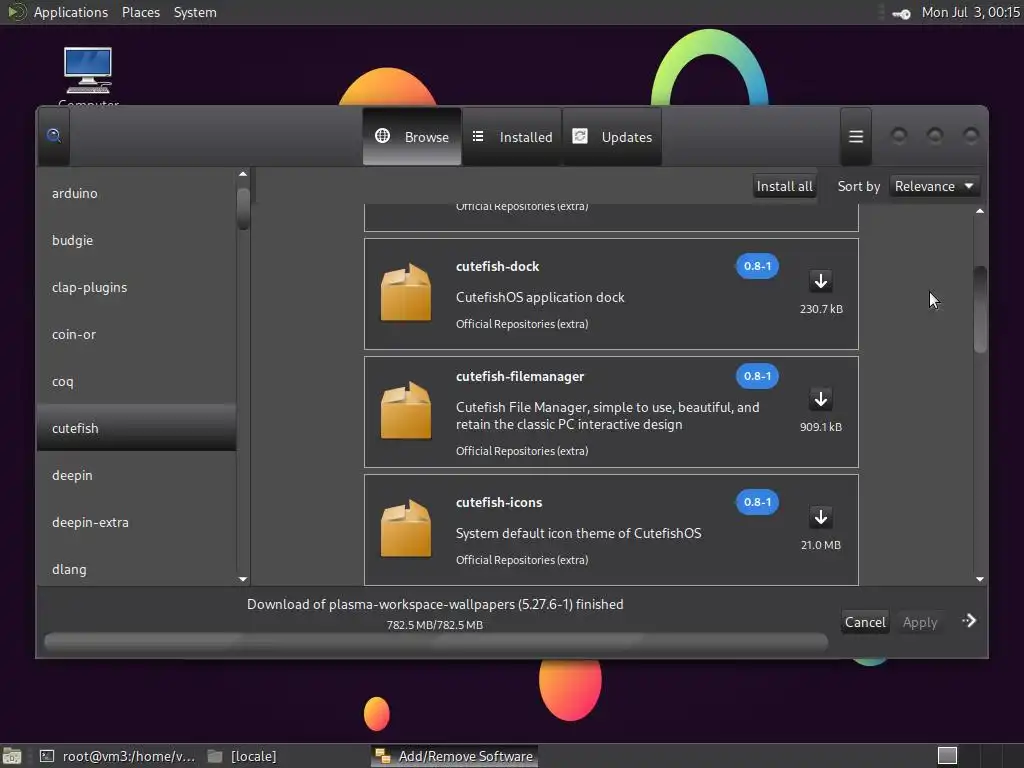The width and height of the screenshot is (1024, 768).
Task: Select the coin-or group
Action: [x=136, y=334]
